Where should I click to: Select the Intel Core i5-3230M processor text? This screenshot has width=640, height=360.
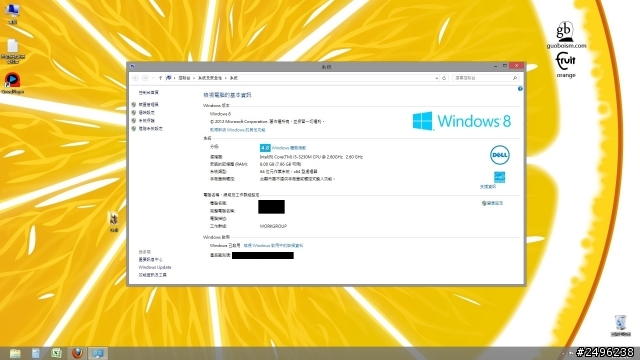pyautogui.click(x=311, y=157)
